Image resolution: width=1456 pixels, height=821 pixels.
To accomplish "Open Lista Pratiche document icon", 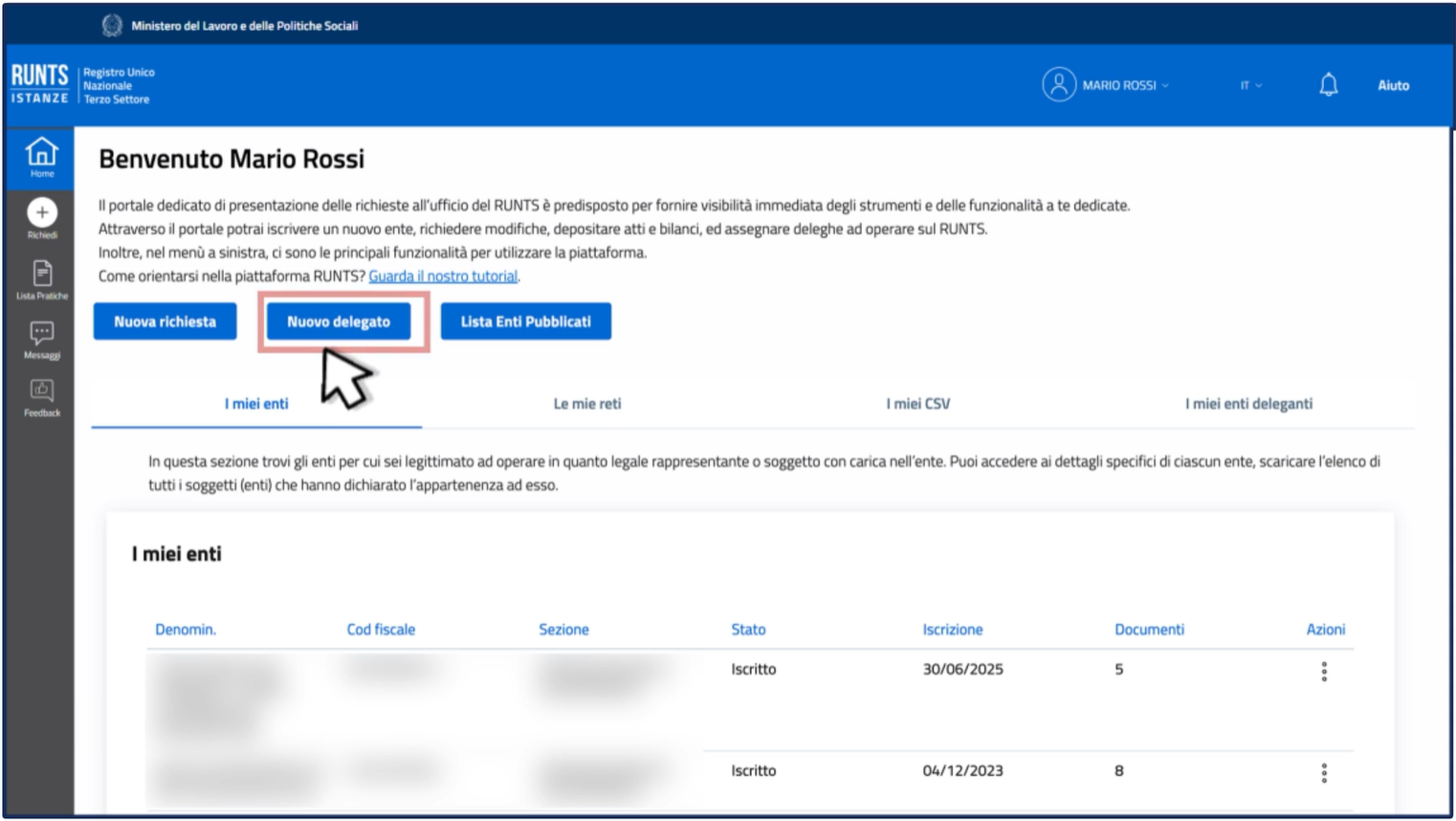I will (x=41, y=275).
